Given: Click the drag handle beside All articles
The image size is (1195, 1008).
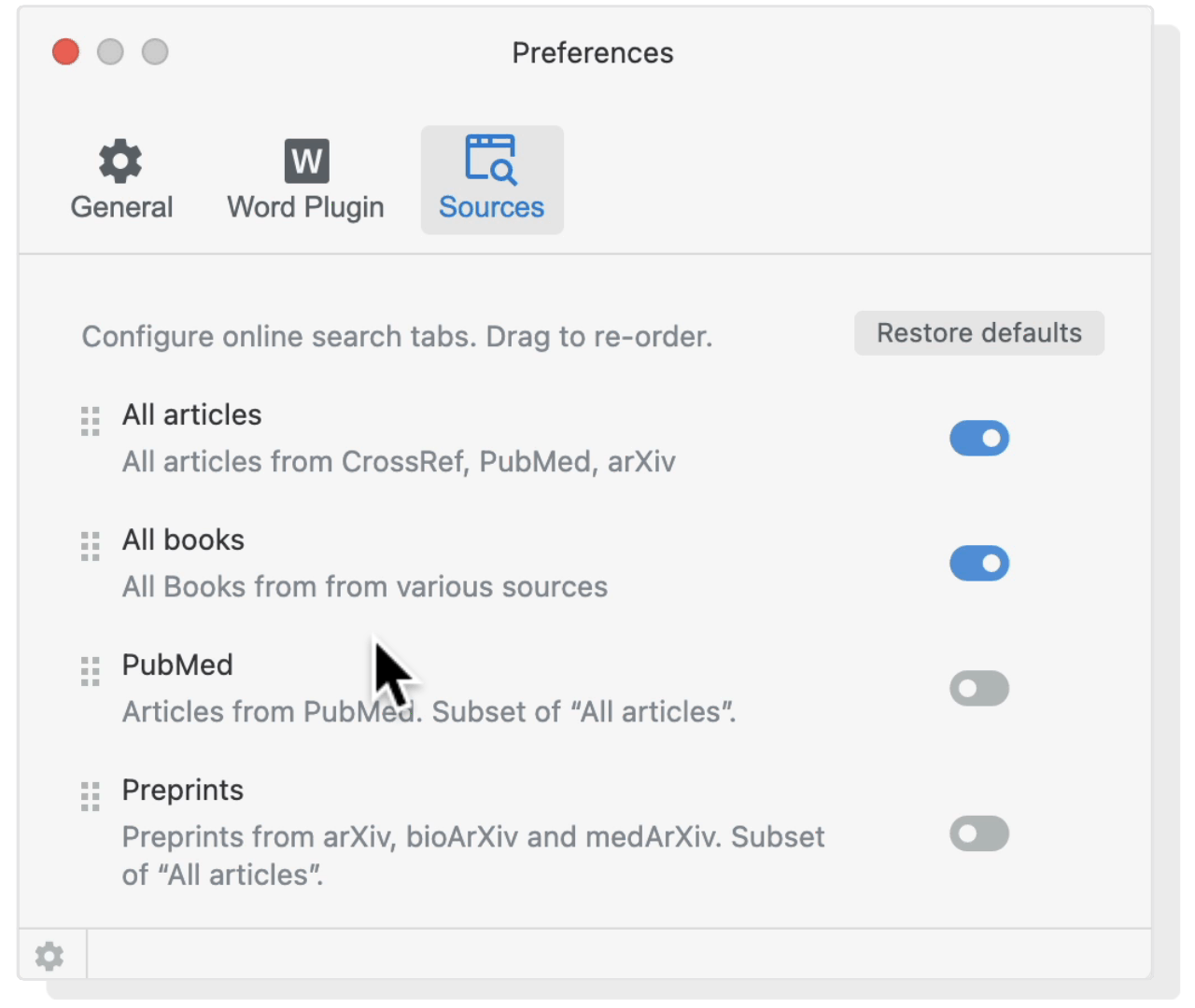Looking at the screenshot, I should tap(90, 422).
